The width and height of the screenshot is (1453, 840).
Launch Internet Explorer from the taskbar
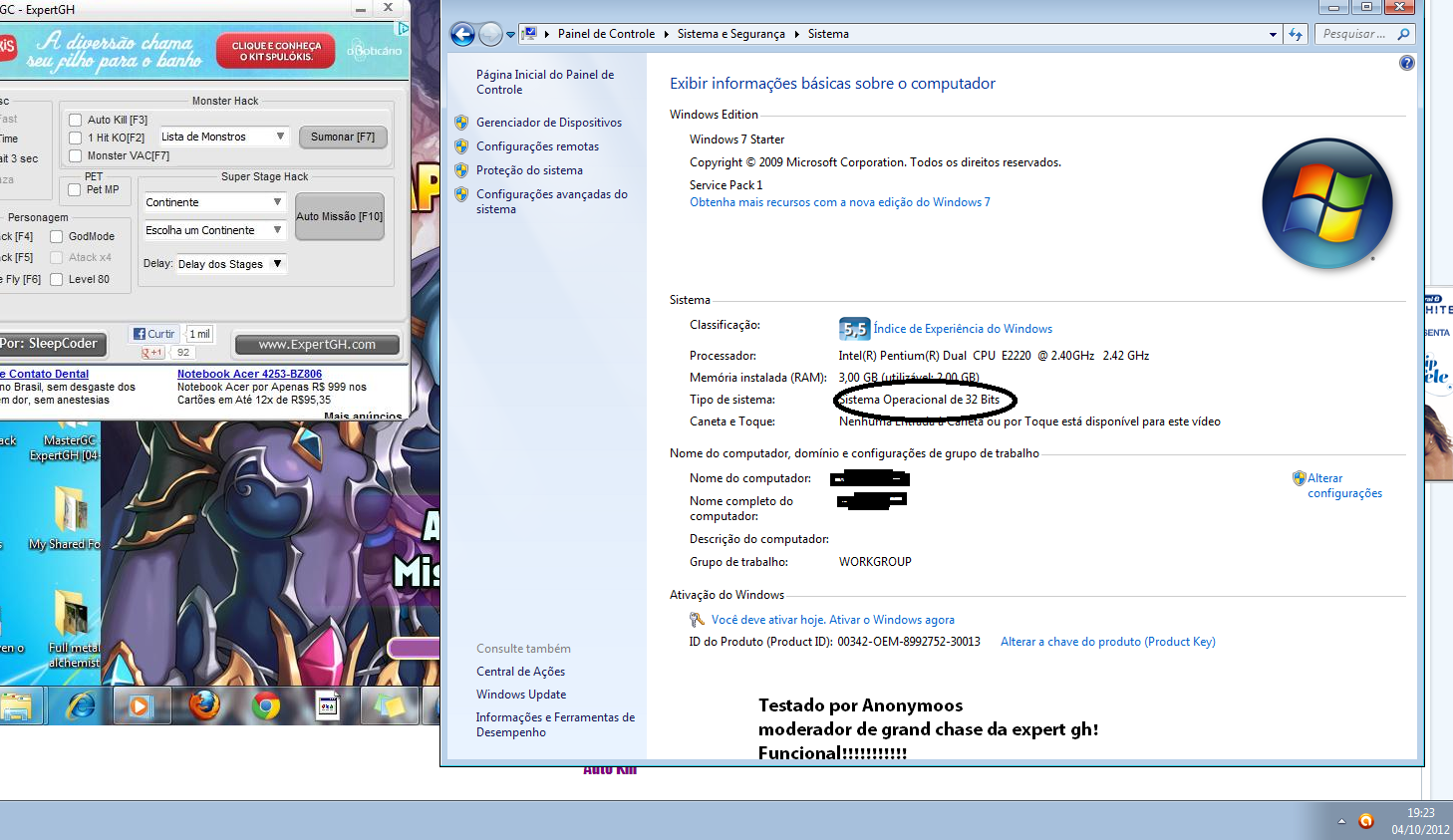[80, 705]
